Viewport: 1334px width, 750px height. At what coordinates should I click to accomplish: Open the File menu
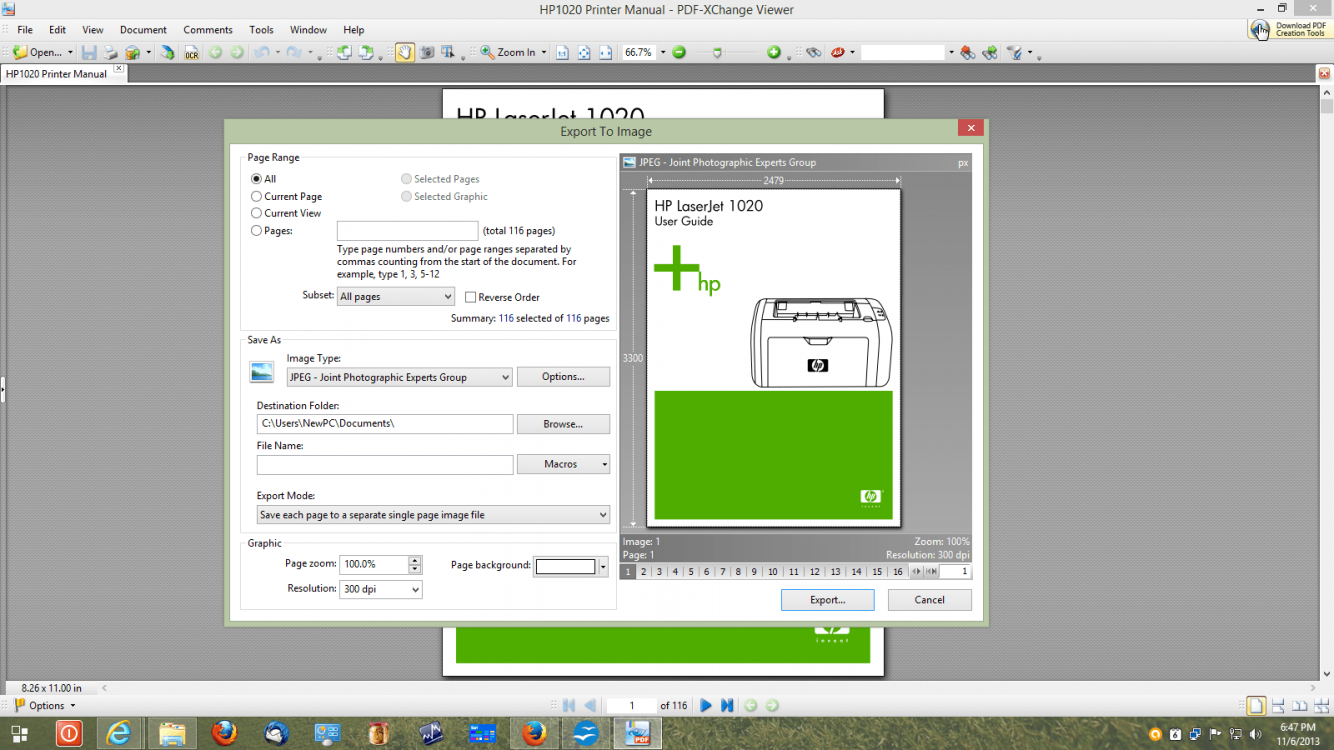[25, 30]
